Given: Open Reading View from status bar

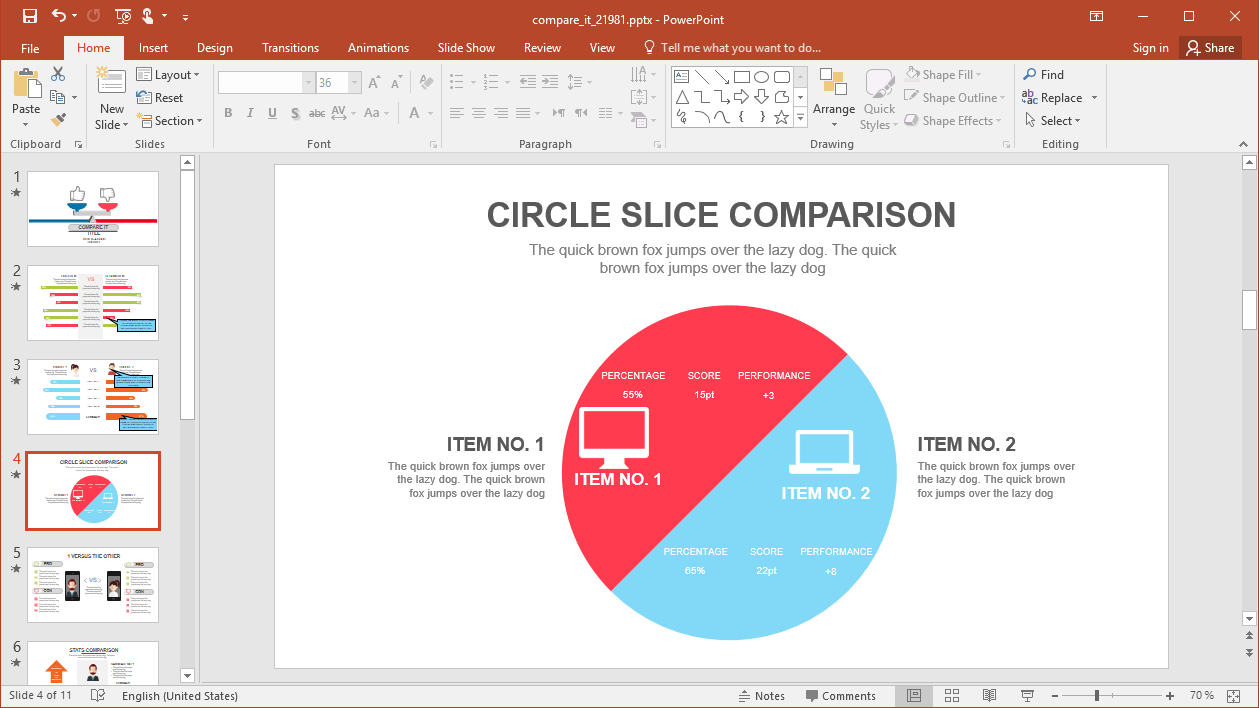Looking at the screenshot, I should point(989,696).
